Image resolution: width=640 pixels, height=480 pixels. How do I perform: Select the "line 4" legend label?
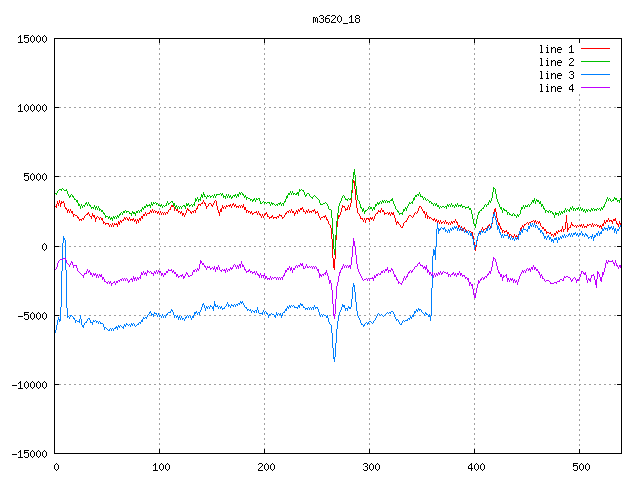557,88
